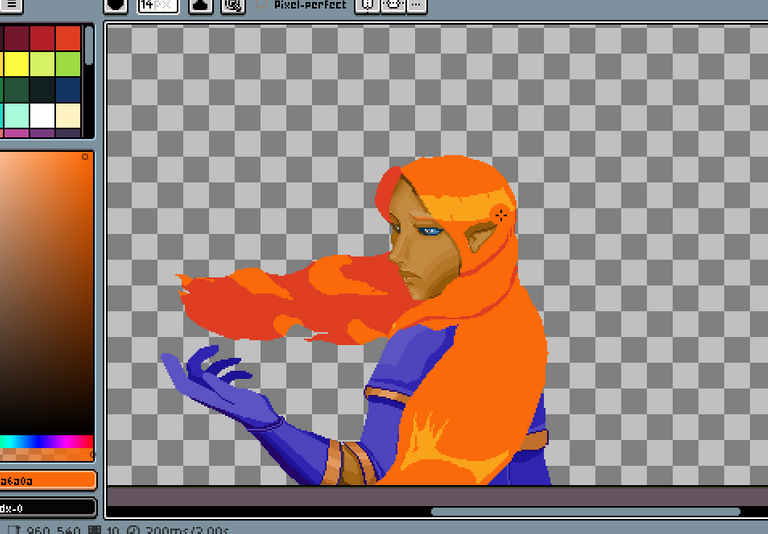This screenshot has height=534, width=768.
Task: Click the rainbow hue slider bar
Action: pyautogui.click(x=47, y=441)
